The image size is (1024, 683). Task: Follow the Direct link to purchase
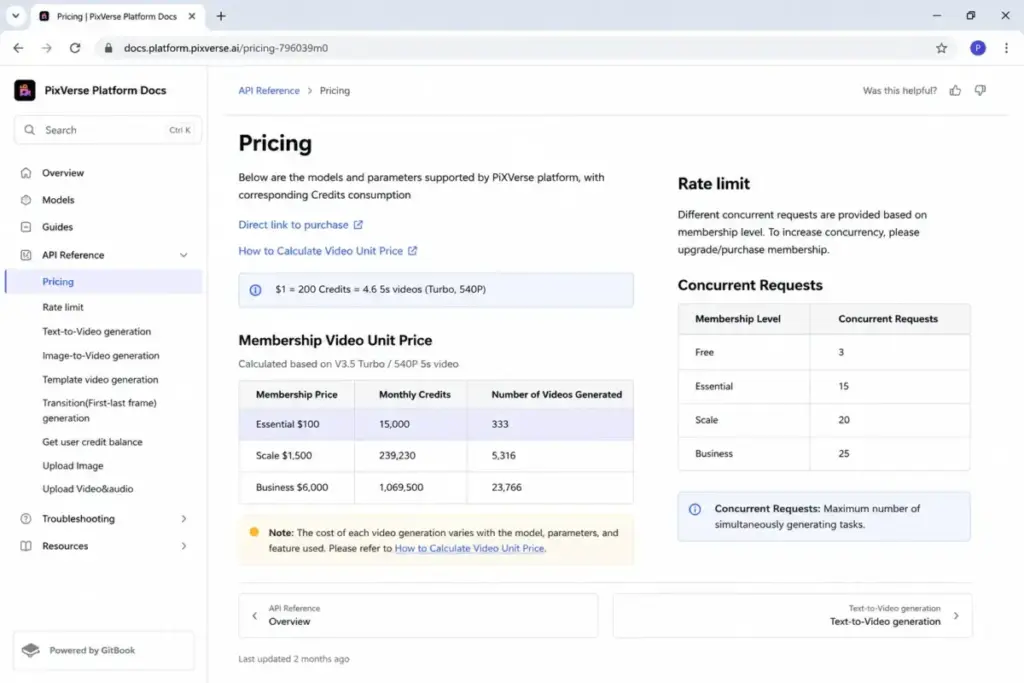click(293, 225)
